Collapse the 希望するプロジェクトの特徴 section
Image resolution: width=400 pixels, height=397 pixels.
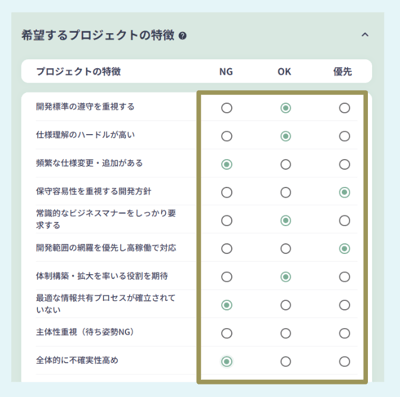pyautogui.click(x=365, y=35)
